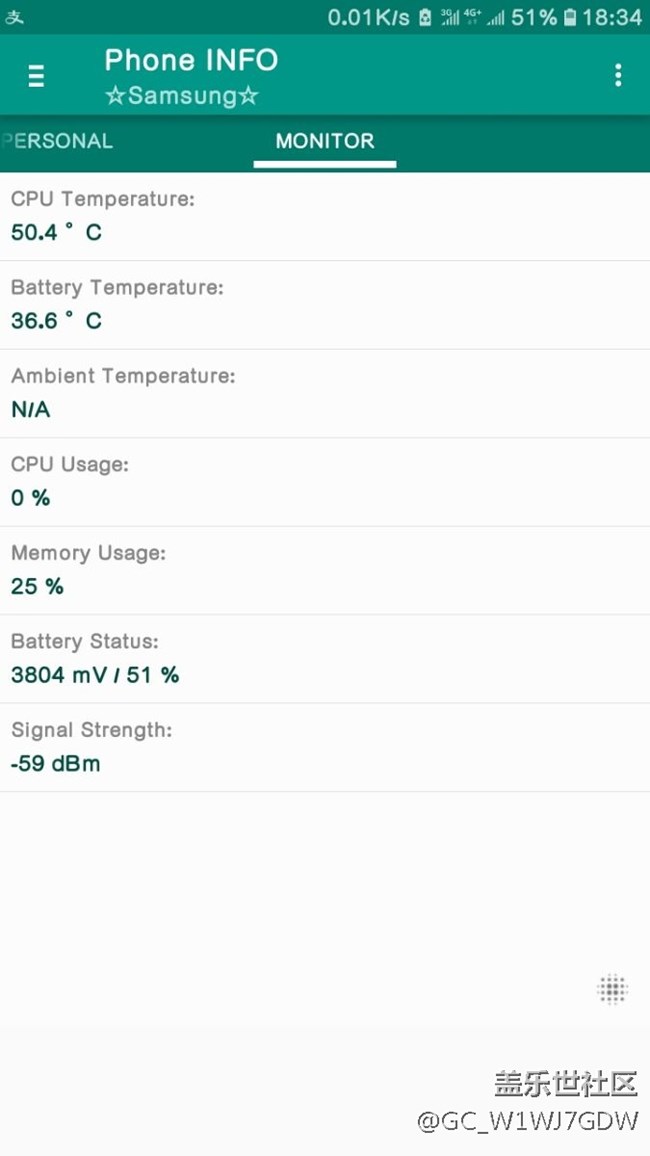This screenshot has height=1156, width=650.
Task: Tap the battery icon in status bar
Action: [x=570, y=17]
